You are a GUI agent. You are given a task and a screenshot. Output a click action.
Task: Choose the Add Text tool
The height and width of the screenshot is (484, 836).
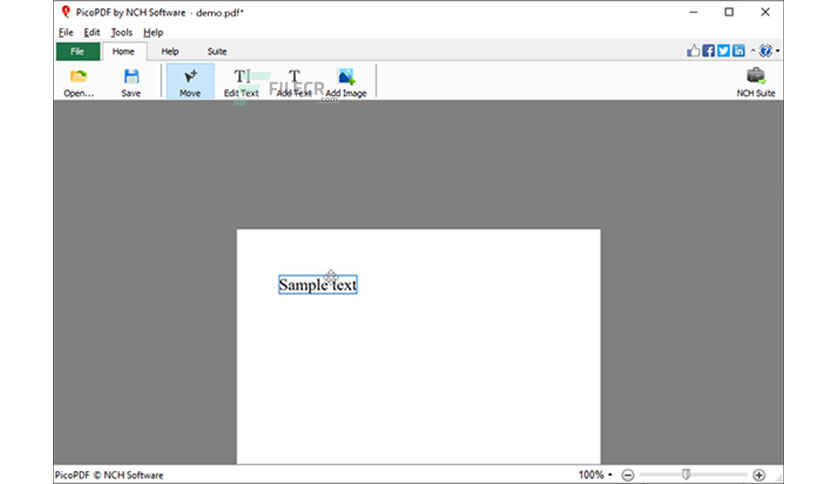pyautogui.click(x=294, y=81)
